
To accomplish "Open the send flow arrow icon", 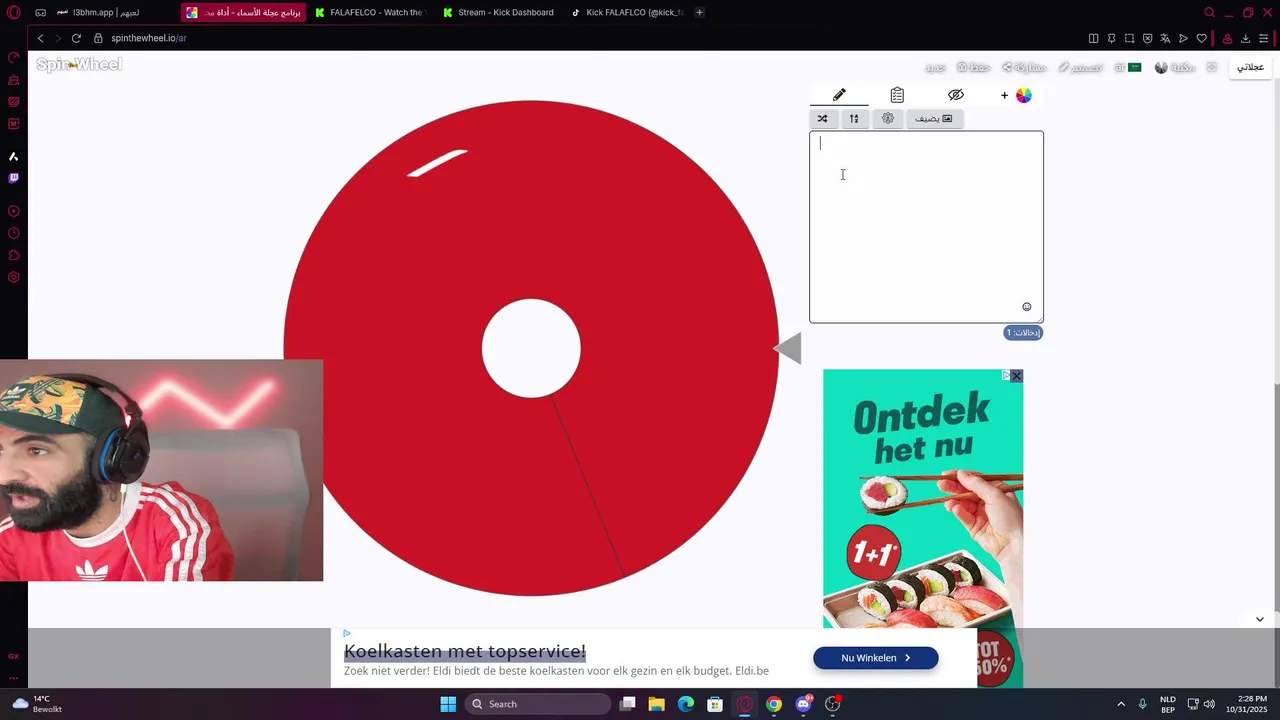I will click(x=1183, y=38).
